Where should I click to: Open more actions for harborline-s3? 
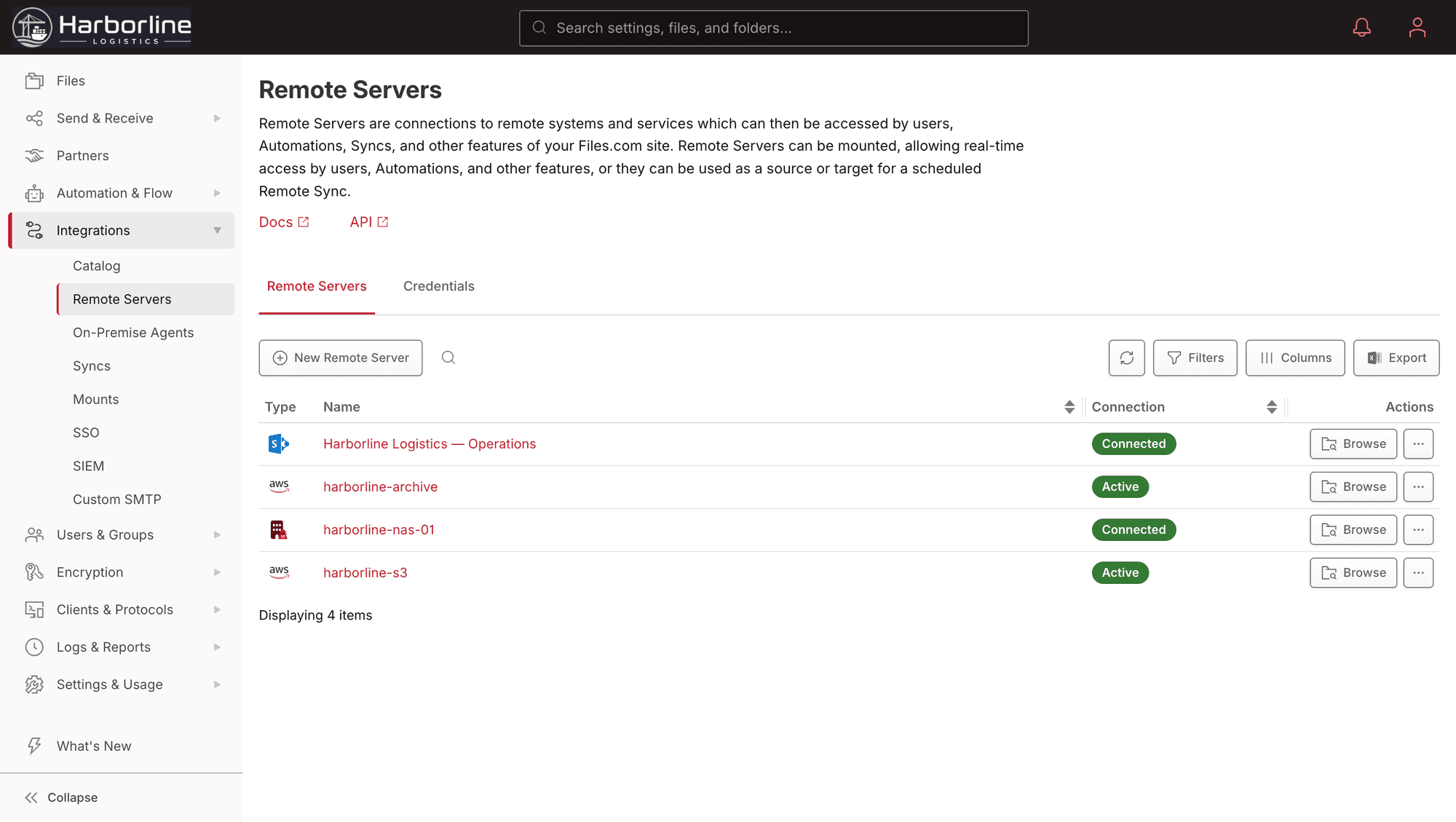tap(1418, 572)
